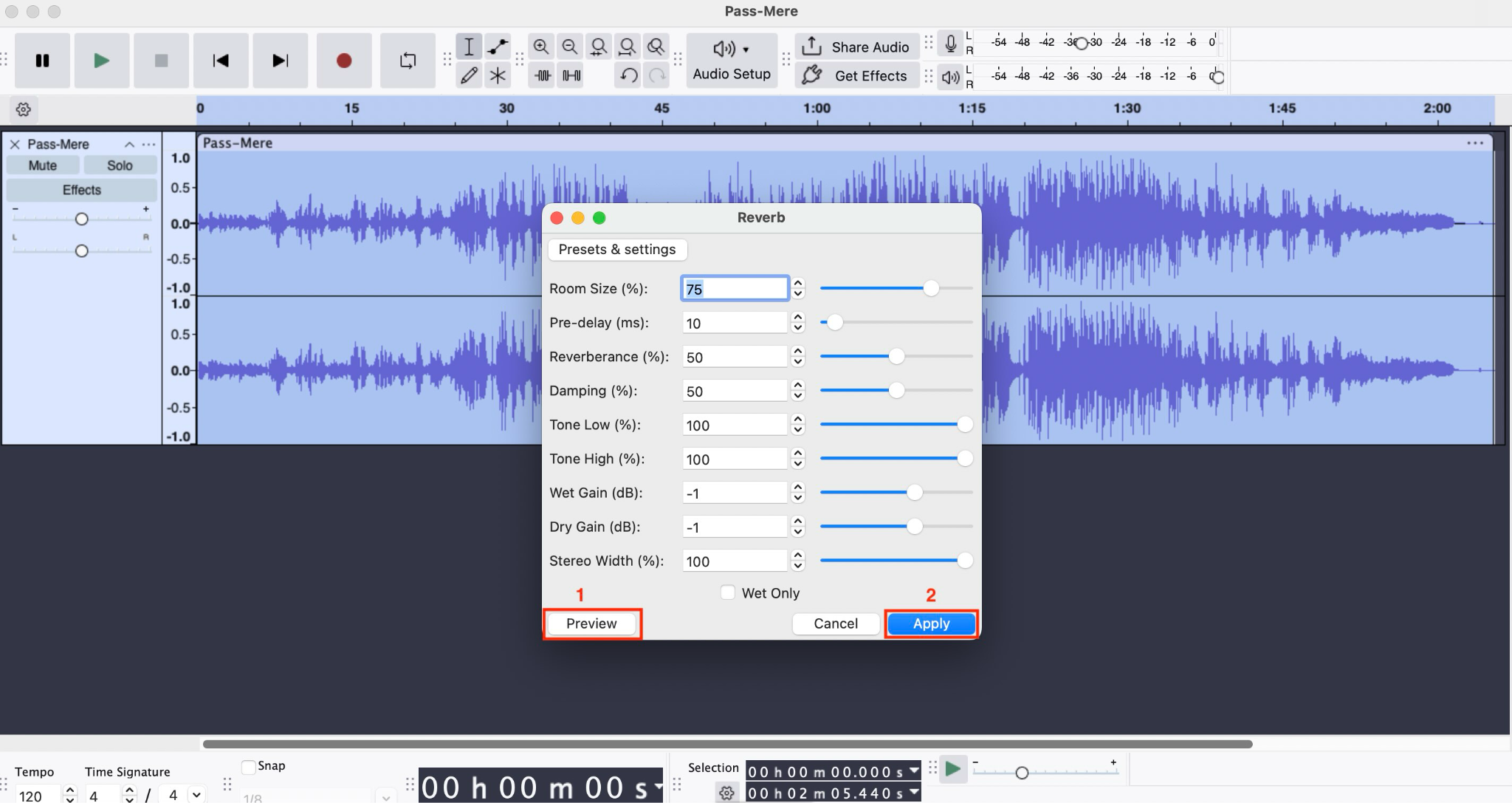Click the Dry Gain value field
The height and width of the screenshot is (803, 1512).
(x=735, y=527)
